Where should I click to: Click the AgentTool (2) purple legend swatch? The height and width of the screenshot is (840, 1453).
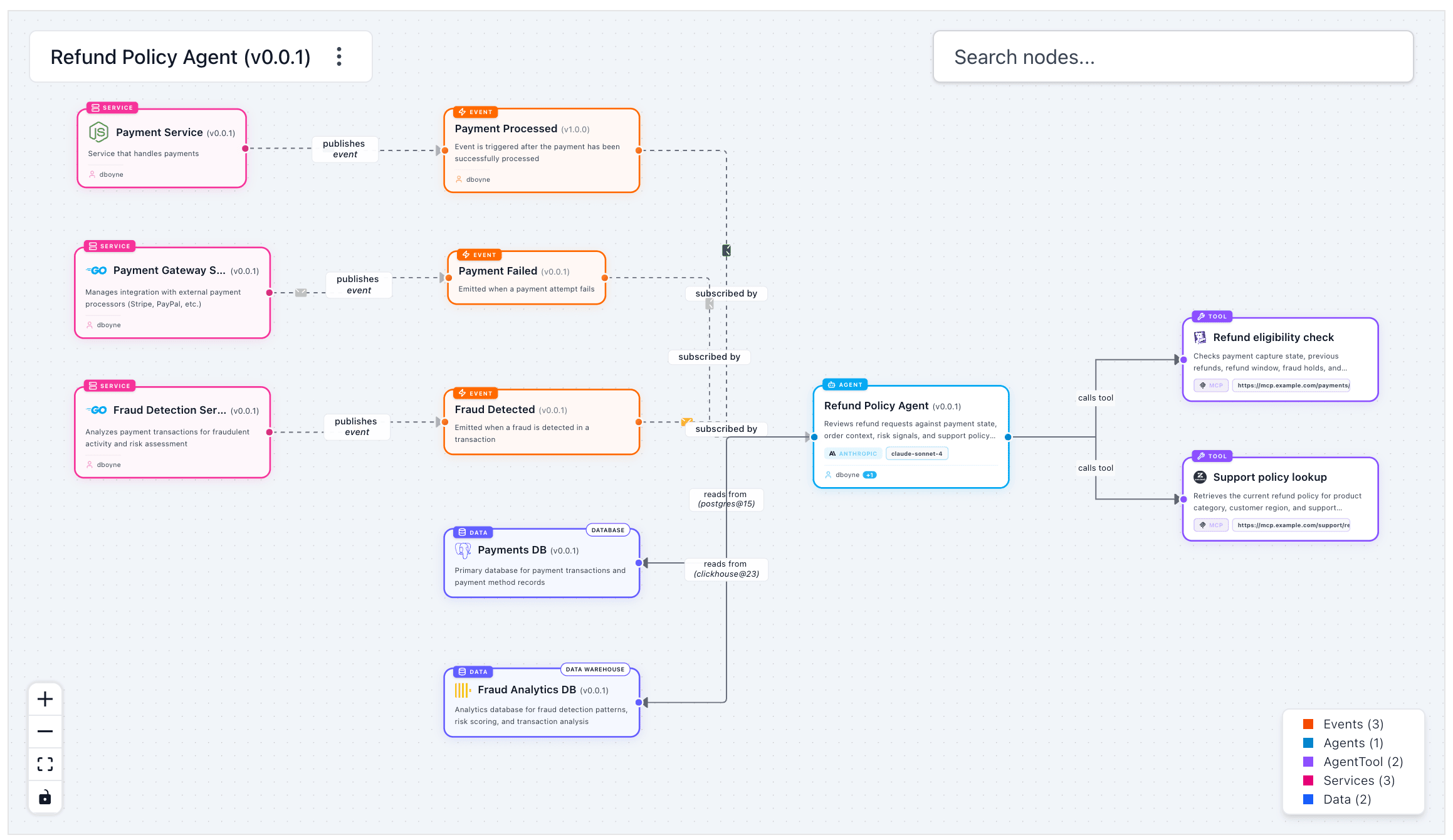1308,762
